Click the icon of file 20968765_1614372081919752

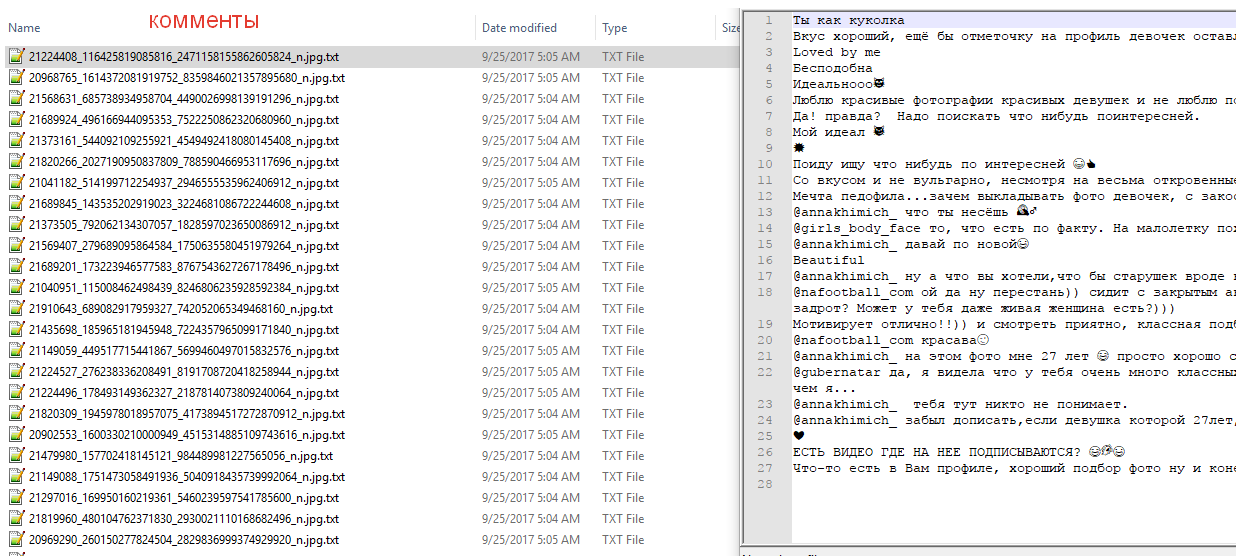coord(16,78)
